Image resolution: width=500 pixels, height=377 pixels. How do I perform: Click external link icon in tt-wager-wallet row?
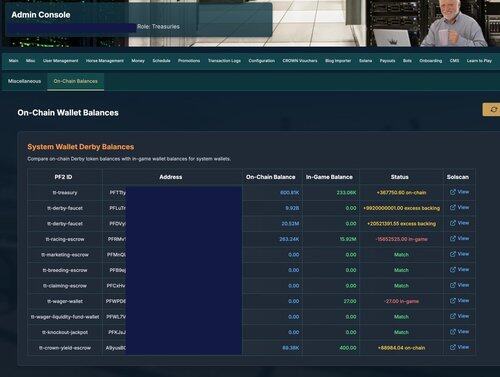[x=453, y=301]
